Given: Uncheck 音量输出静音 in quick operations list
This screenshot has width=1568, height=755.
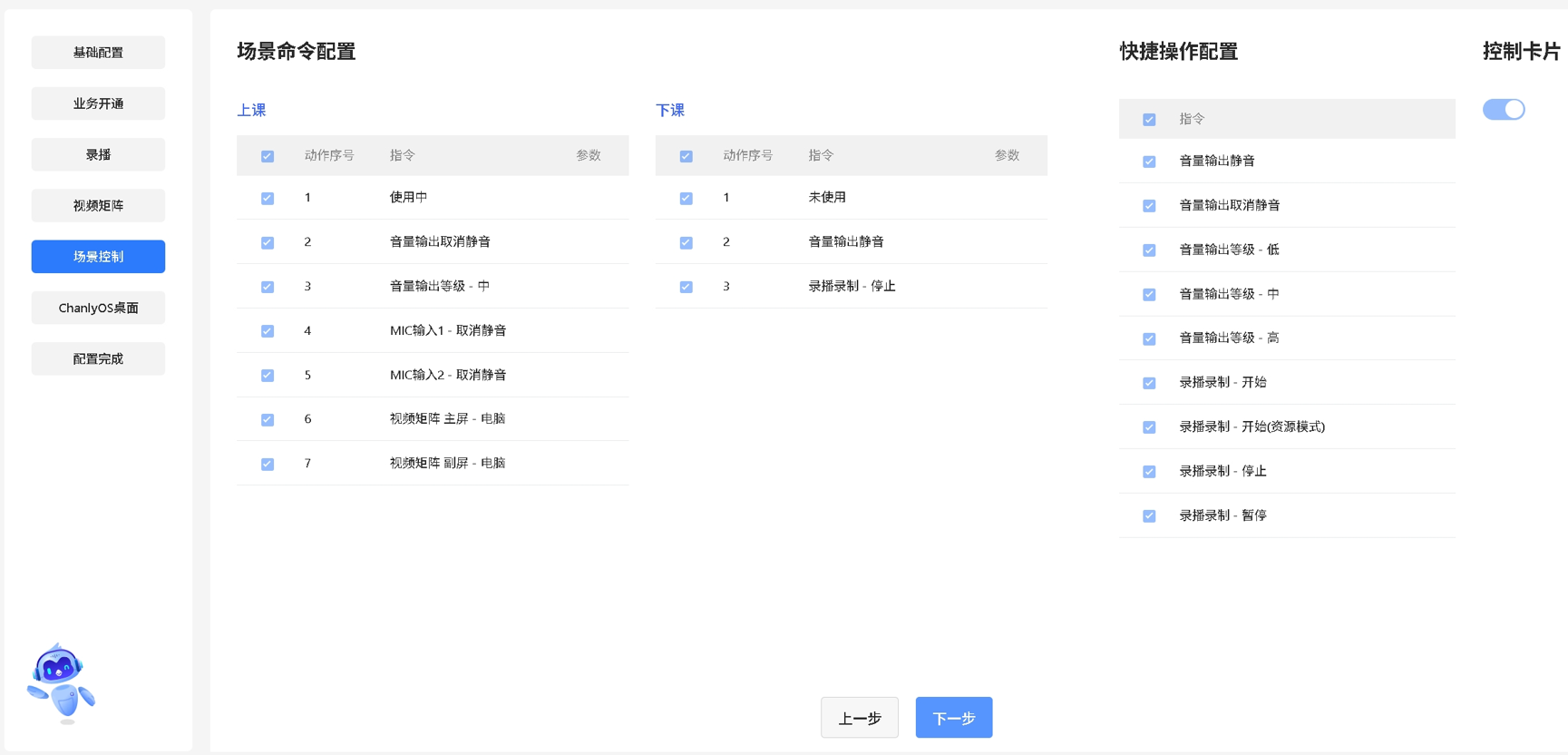Looking at the screenshot, I should [x=1149, y=162].
